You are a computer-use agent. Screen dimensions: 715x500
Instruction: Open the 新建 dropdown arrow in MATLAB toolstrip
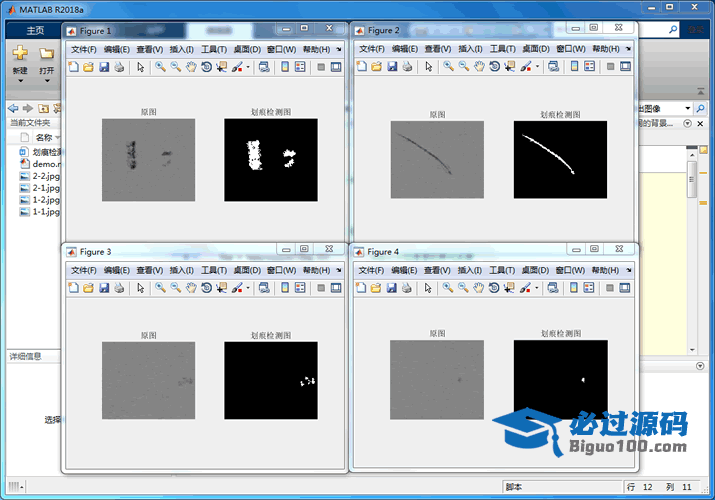pos(20,81)
